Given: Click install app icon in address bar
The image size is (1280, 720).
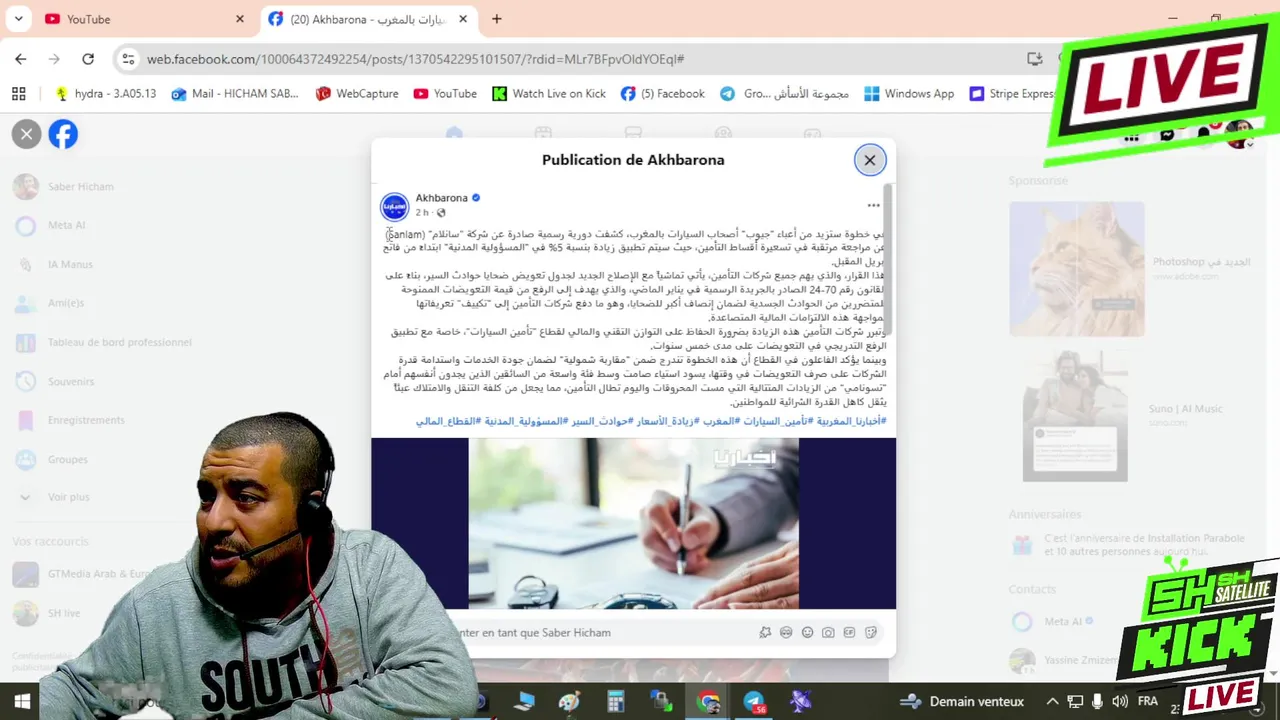Looking at the screenshot, I should [x=1035, y=59].
